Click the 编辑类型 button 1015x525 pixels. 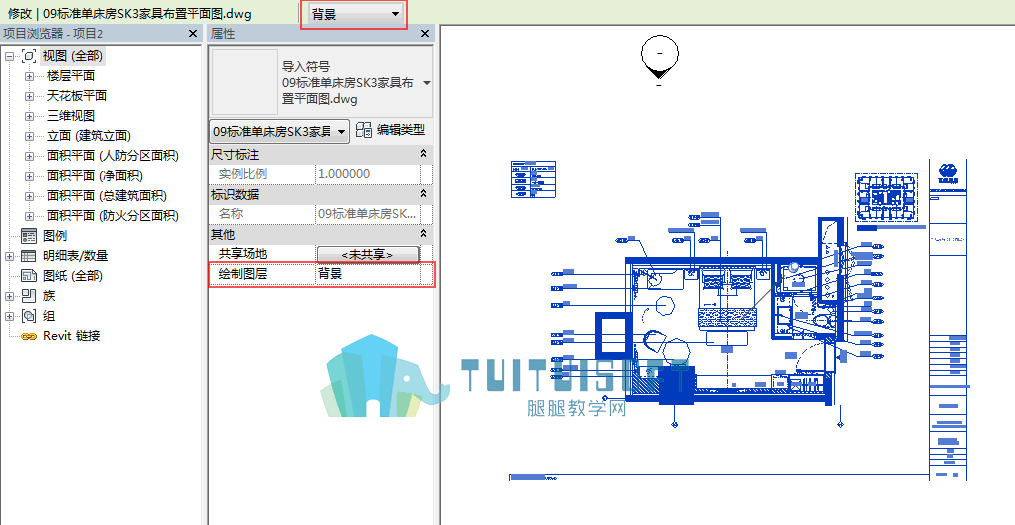[x=390, y=130]
